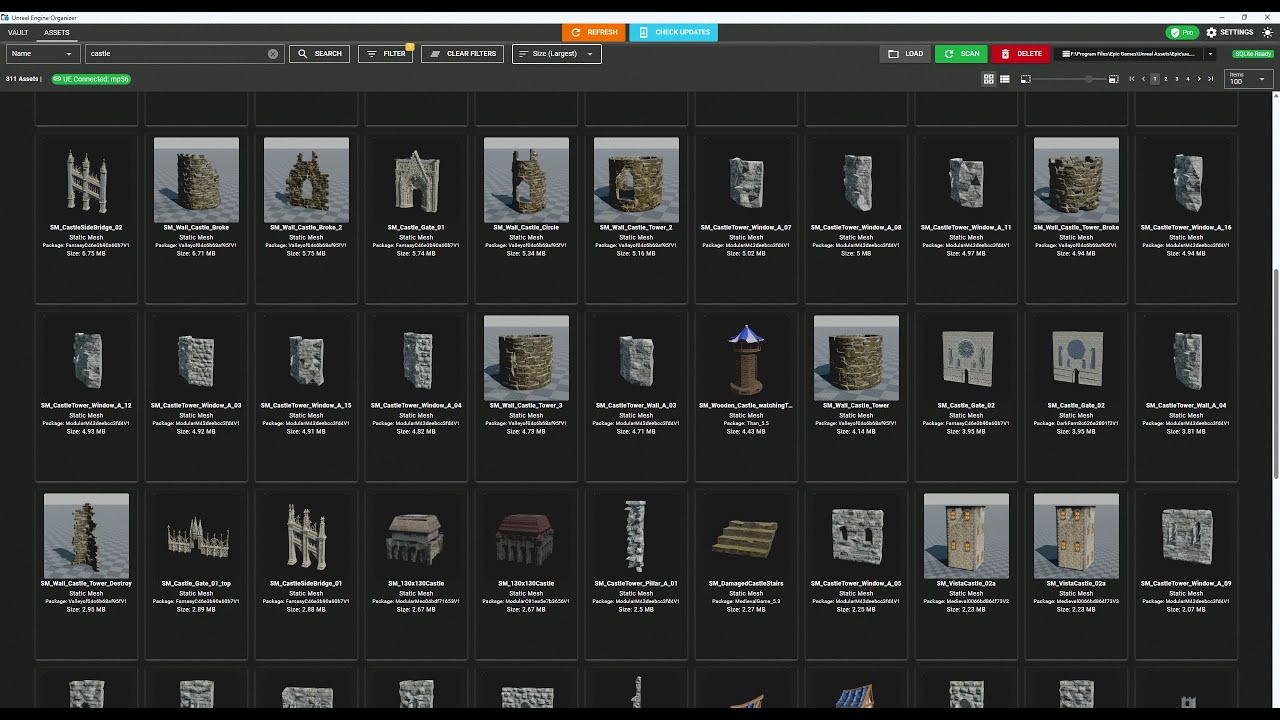Open the Name search field dropdown
The image size is (1280, 720).
pos(42,54)
